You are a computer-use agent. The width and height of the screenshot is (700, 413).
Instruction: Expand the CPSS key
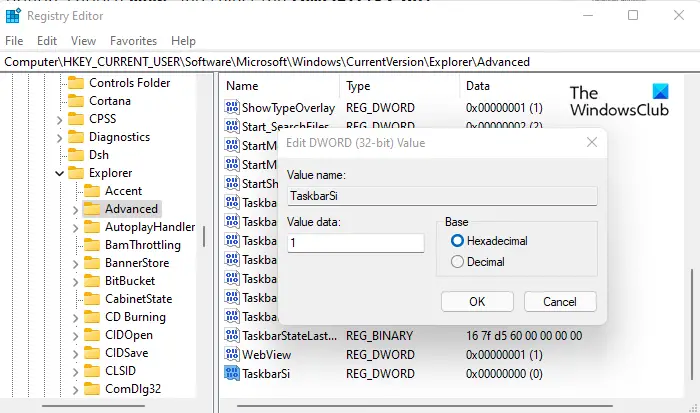click(59, 120)
